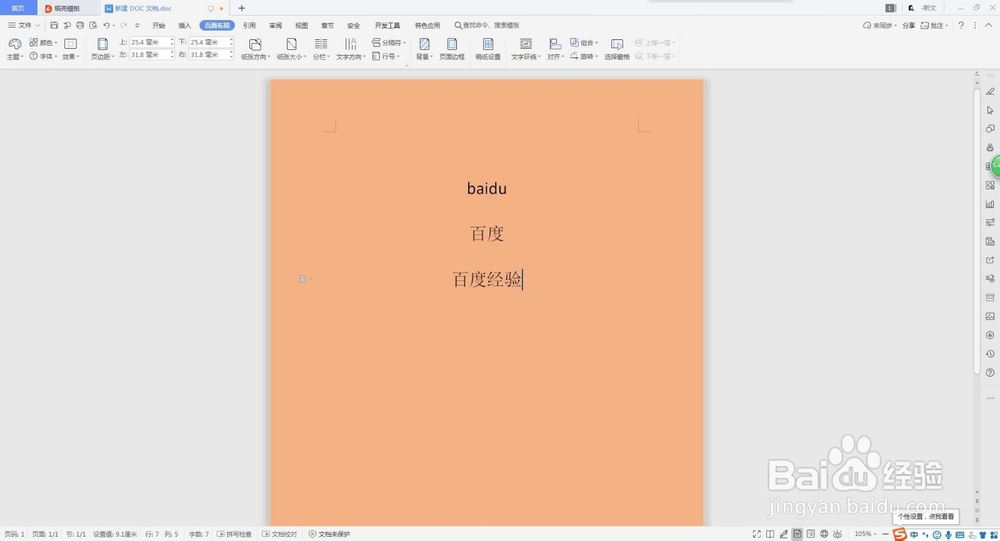
Task: Click the 页面边框 (Page border) icon
Action: pos(452,44)
